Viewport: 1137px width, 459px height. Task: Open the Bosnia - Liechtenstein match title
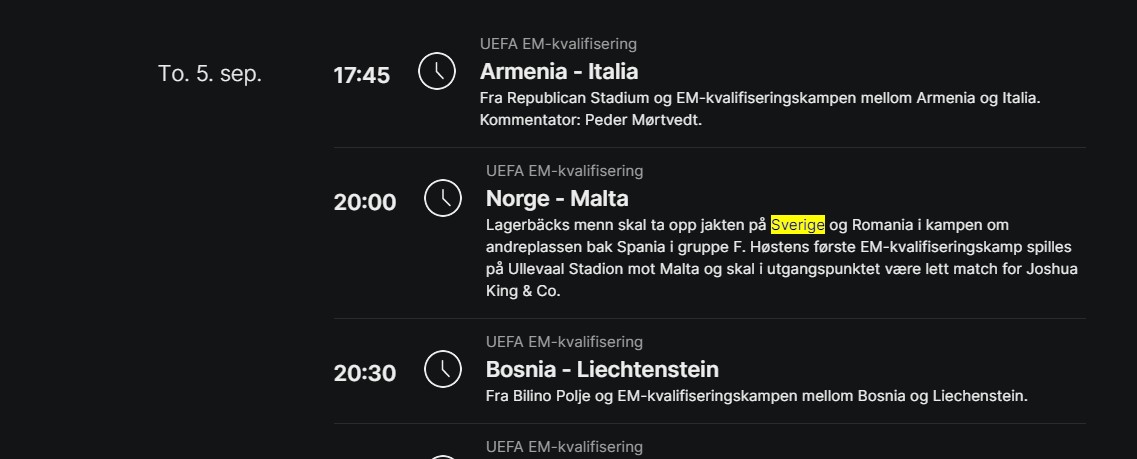602,369
